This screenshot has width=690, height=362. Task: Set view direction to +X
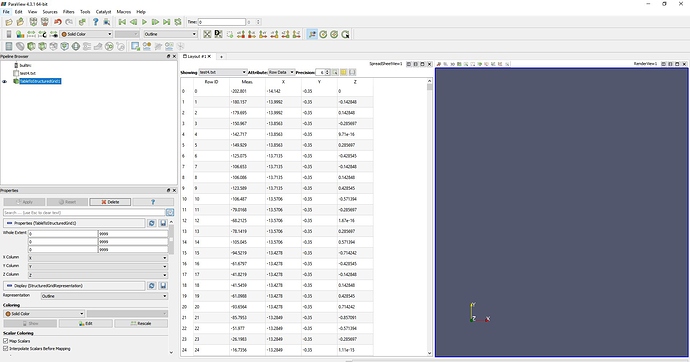[241, 34]
